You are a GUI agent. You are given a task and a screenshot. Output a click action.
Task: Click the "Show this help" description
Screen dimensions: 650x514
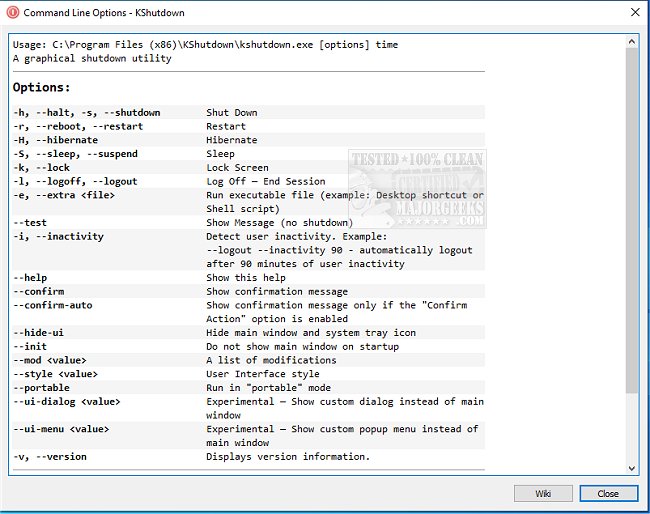[x=246, y=278]
